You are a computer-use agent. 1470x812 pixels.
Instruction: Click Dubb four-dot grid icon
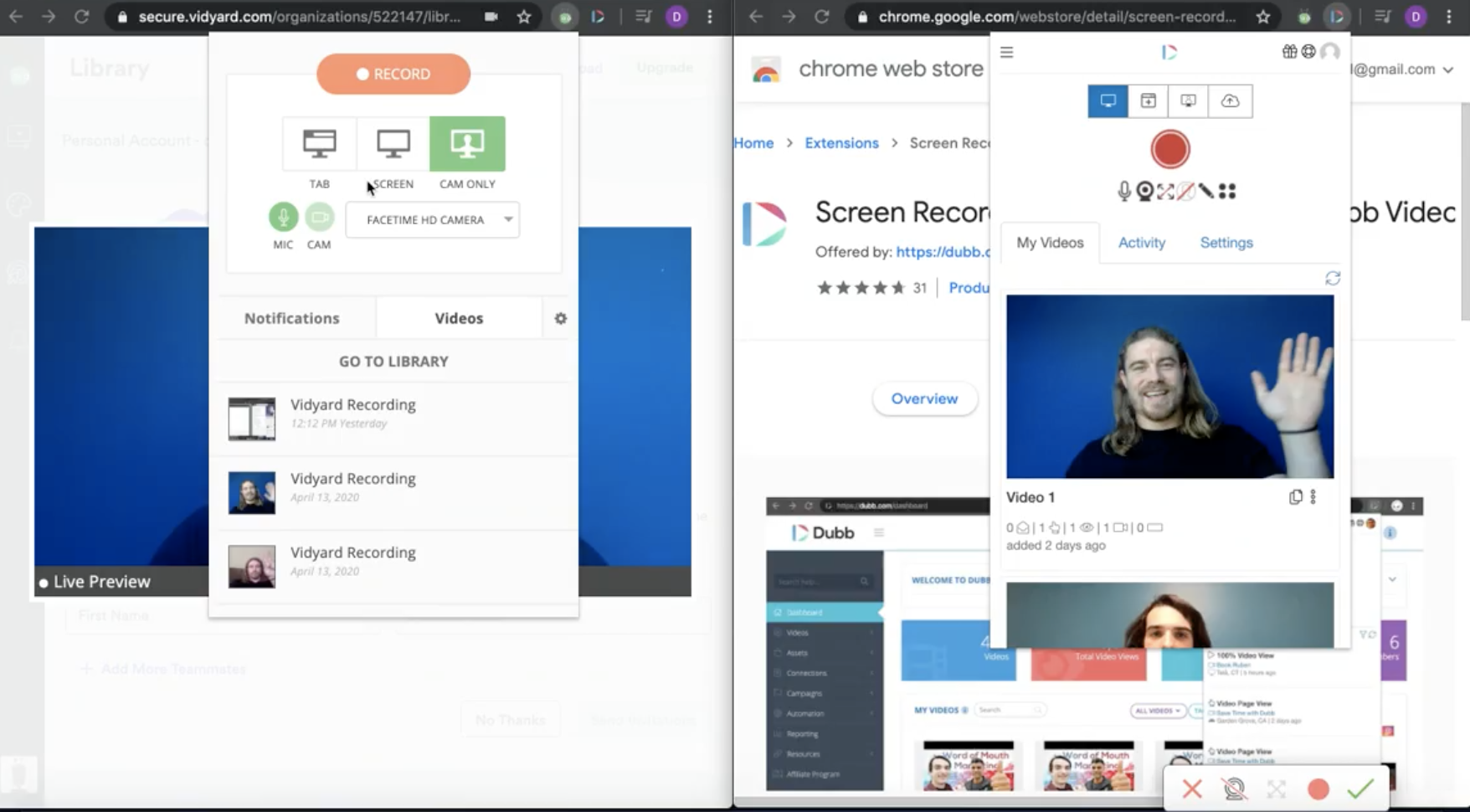point(1227,192)
